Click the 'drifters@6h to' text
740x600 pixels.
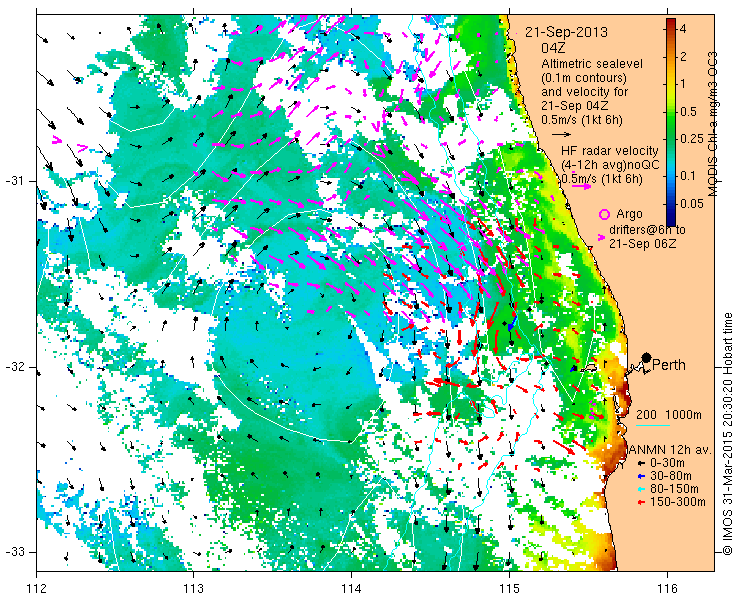coord(647,230)
